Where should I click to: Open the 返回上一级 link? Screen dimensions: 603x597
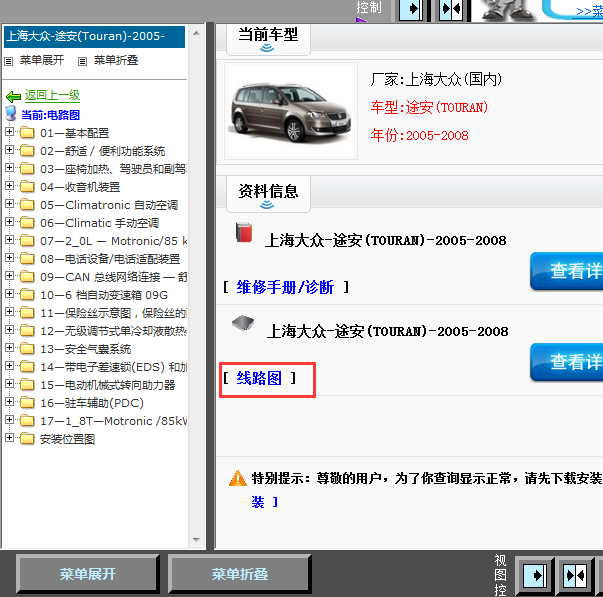pyautogui.click(x=52, y=95)
